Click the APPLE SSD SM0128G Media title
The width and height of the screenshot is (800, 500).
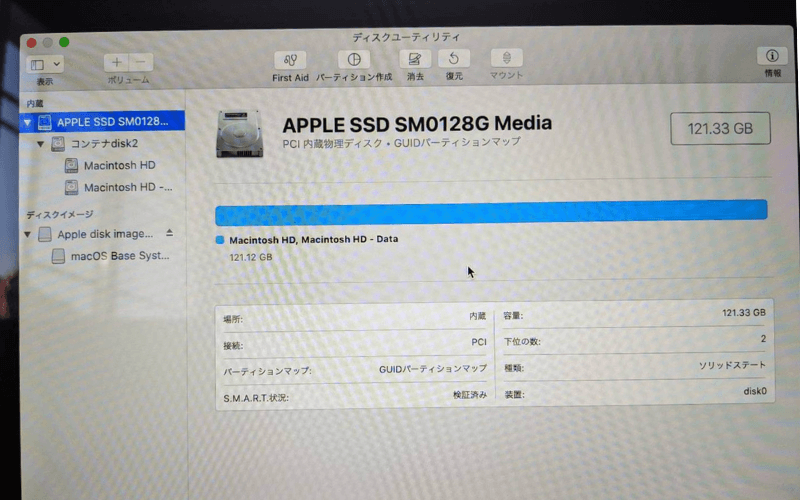point(417,124)
